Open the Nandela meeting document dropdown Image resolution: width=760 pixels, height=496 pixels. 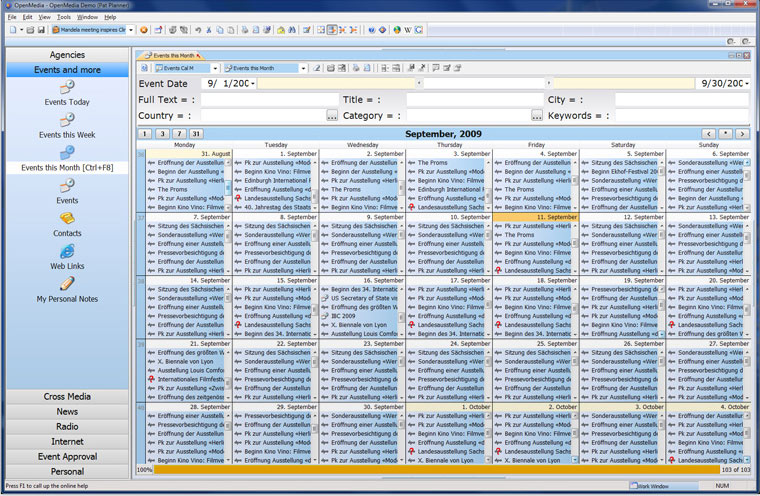133,30
